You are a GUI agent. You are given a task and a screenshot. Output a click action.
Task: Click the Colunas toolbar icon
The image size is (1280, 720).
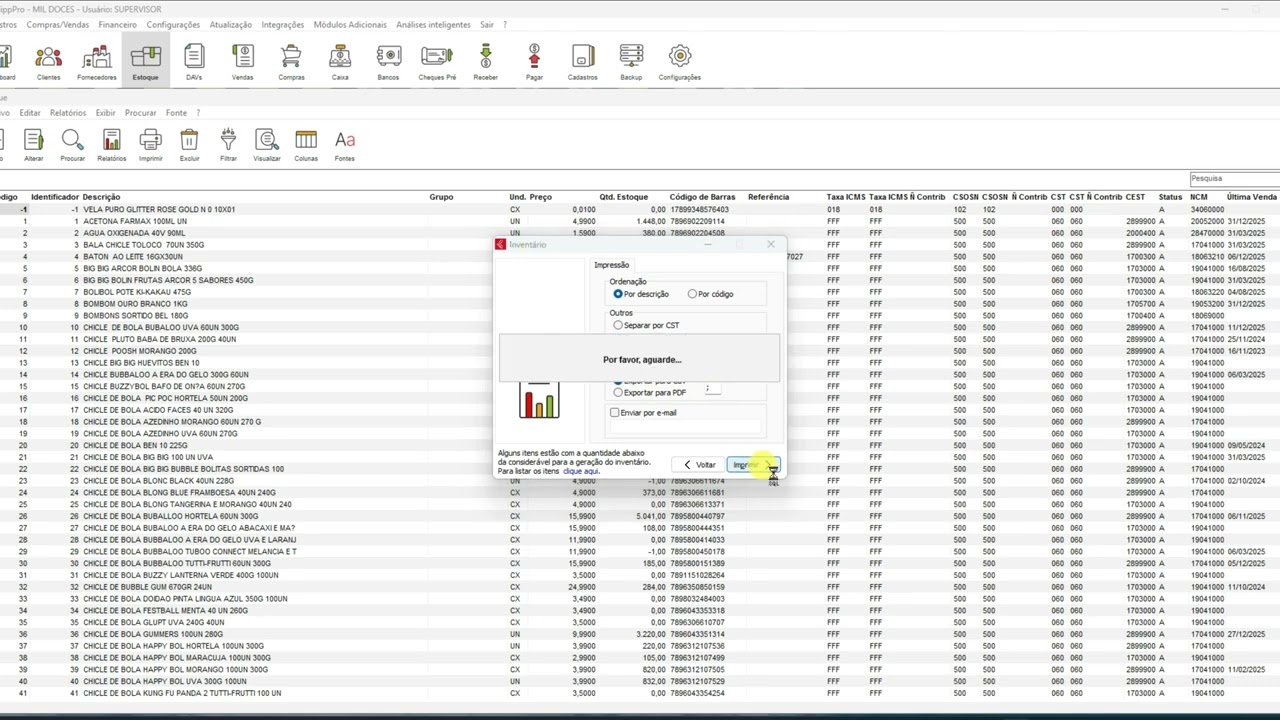[x=306, y=145]
